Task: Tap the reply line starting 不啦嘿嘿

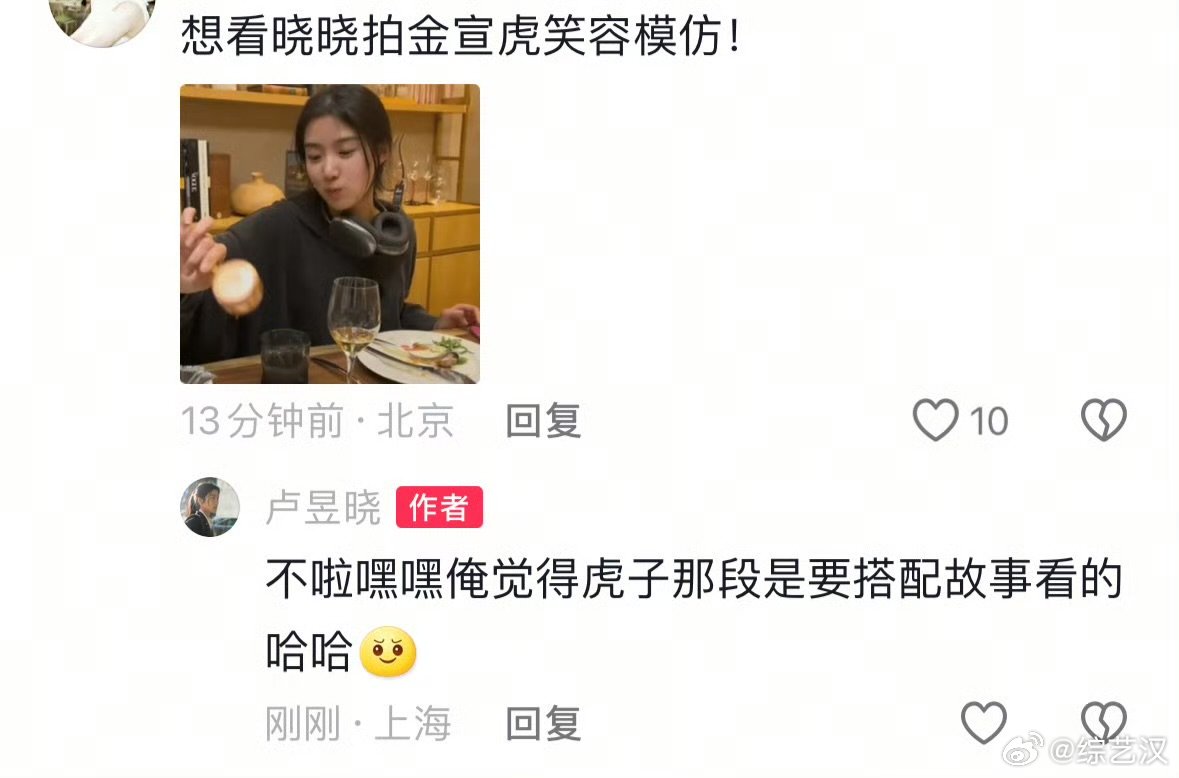Action: pyautogui.click(x=694, y=579)
